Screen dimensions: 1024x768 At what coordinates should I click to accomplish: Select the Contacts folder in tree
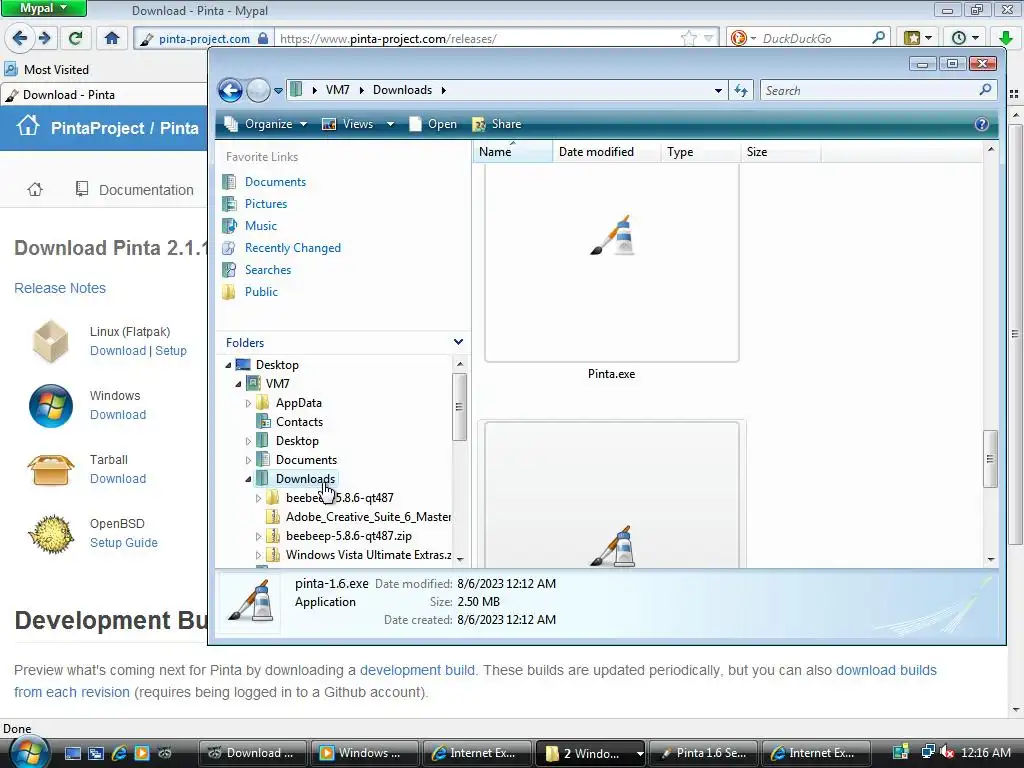click(x=299, y=422)
